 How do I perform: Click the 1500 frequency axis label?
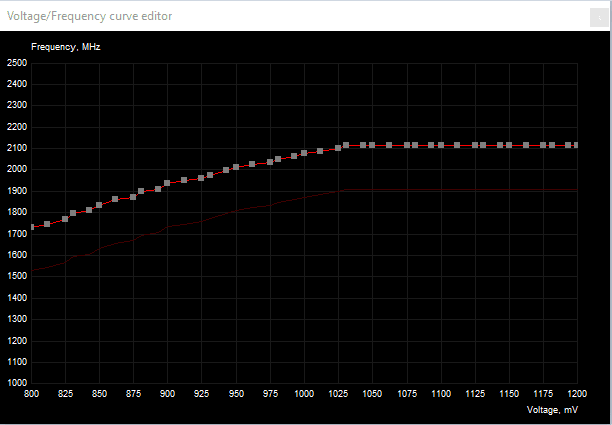pyautogui.click(x=17, y=276)
